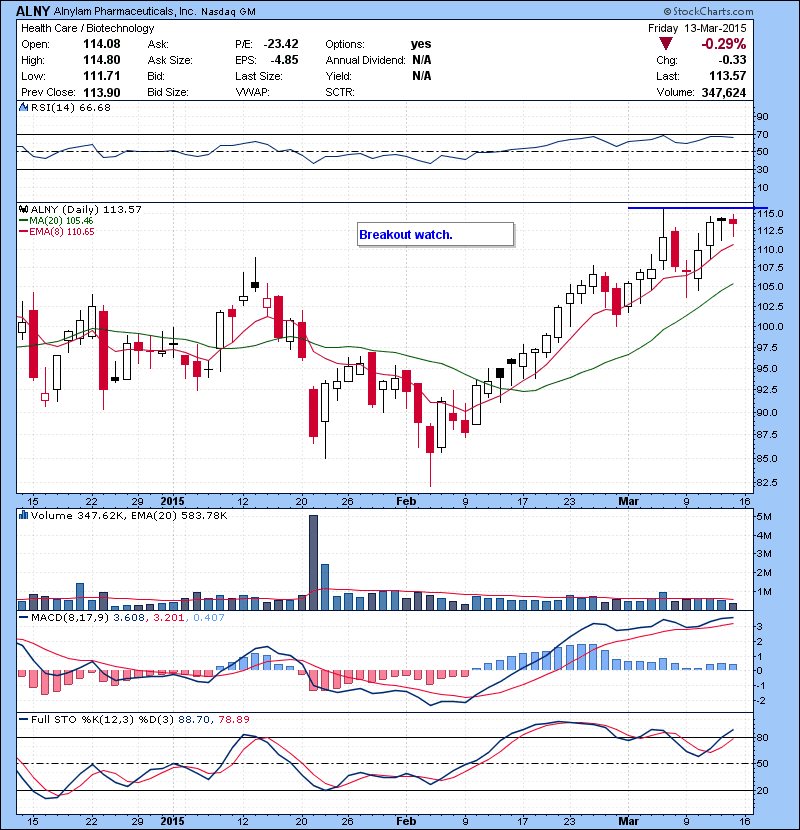Viewport: 800px width, 830px height.
Task: Click the SCTR field label
Action: point(340,92)
